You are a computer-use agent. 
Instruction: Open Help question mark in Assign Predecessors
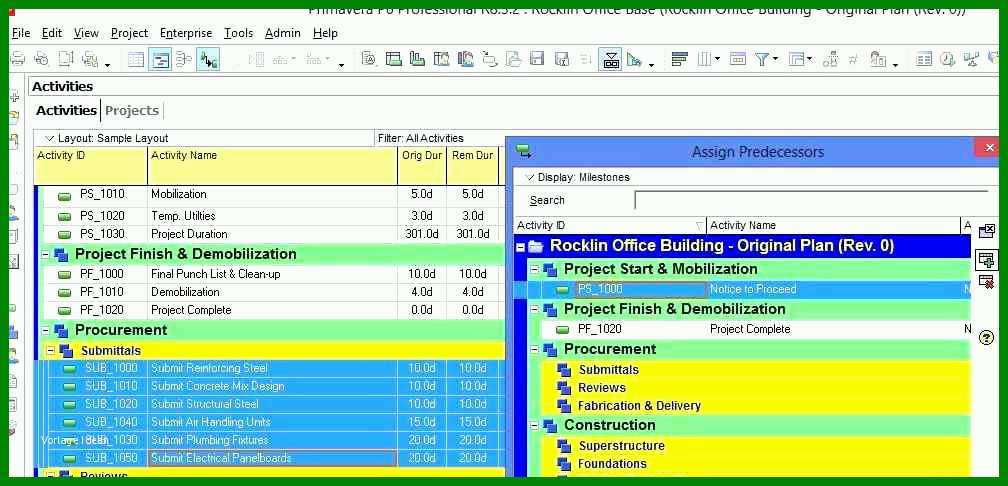coord(986,338)
